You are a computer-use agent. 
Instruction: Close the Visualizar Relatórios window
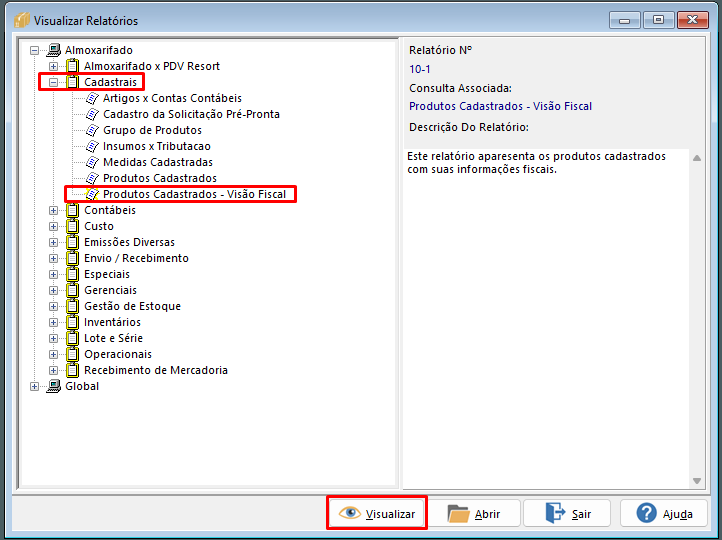tap(693, 20)
